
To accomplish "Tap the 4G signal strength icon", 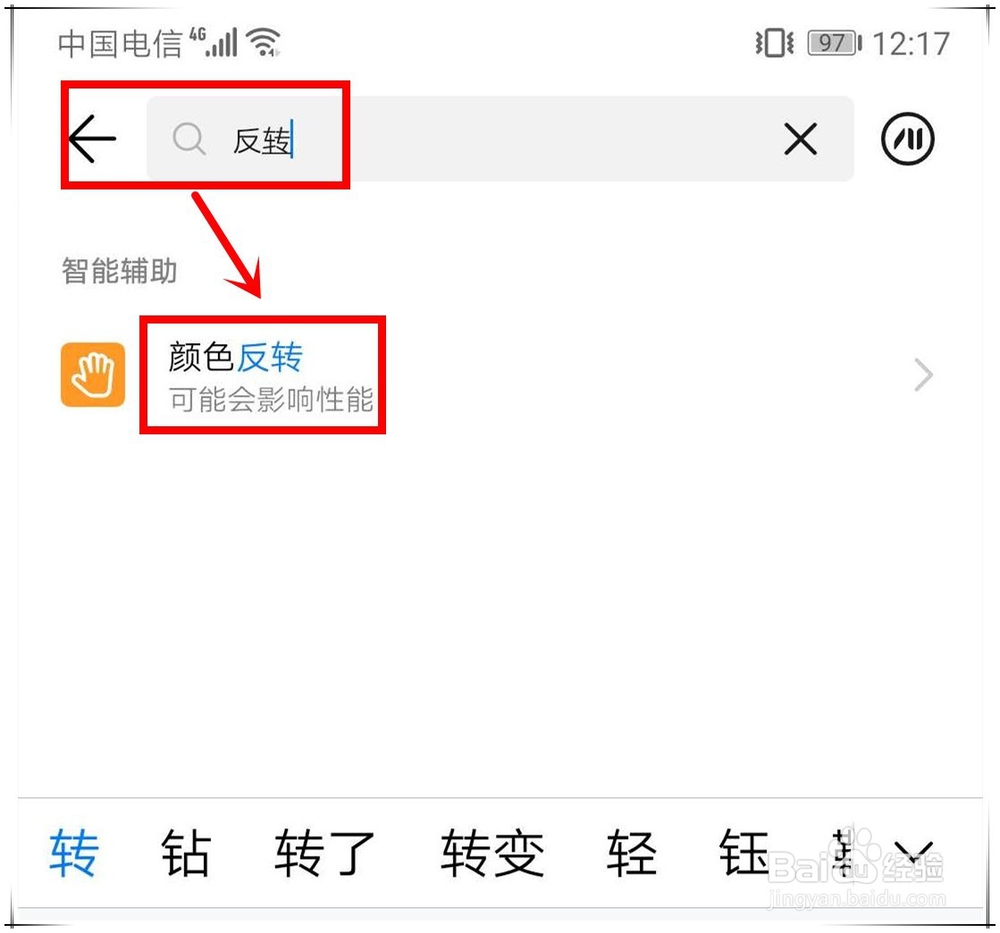I will pos(214,42).
